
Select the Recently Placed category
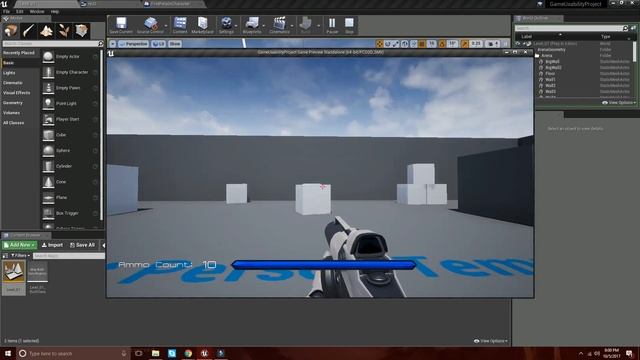[x=20, y=53]
